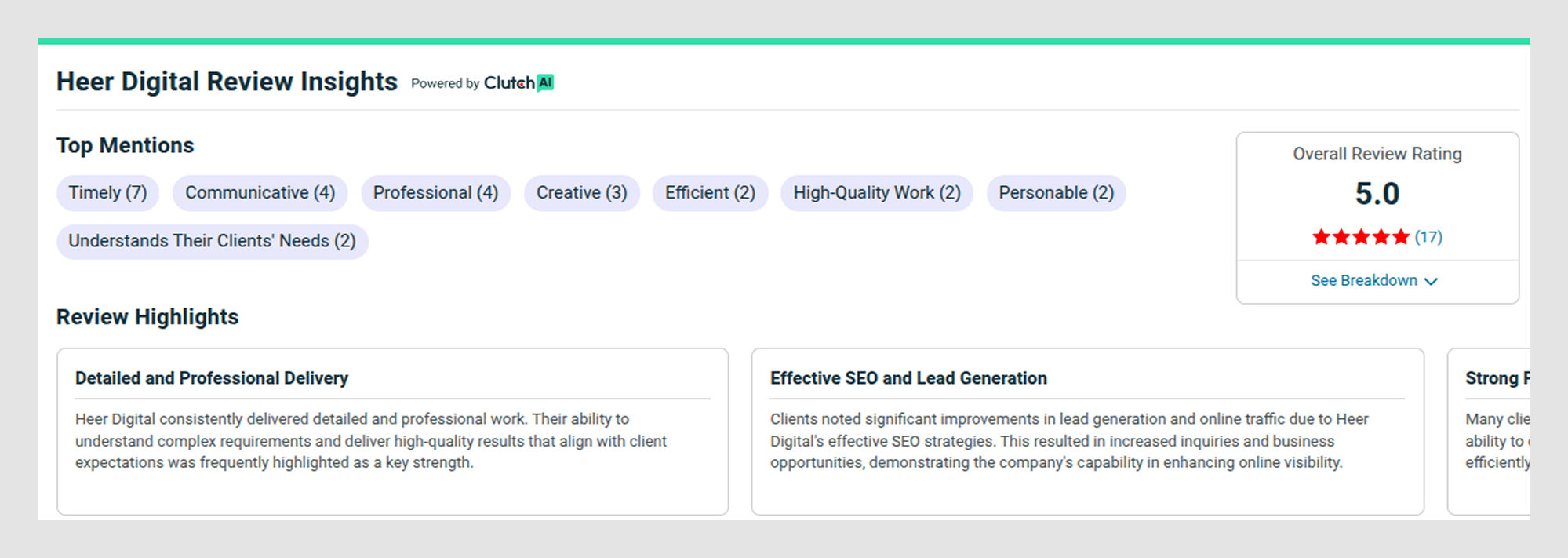Click the Effective SEO and Lead Generation title

908,378
